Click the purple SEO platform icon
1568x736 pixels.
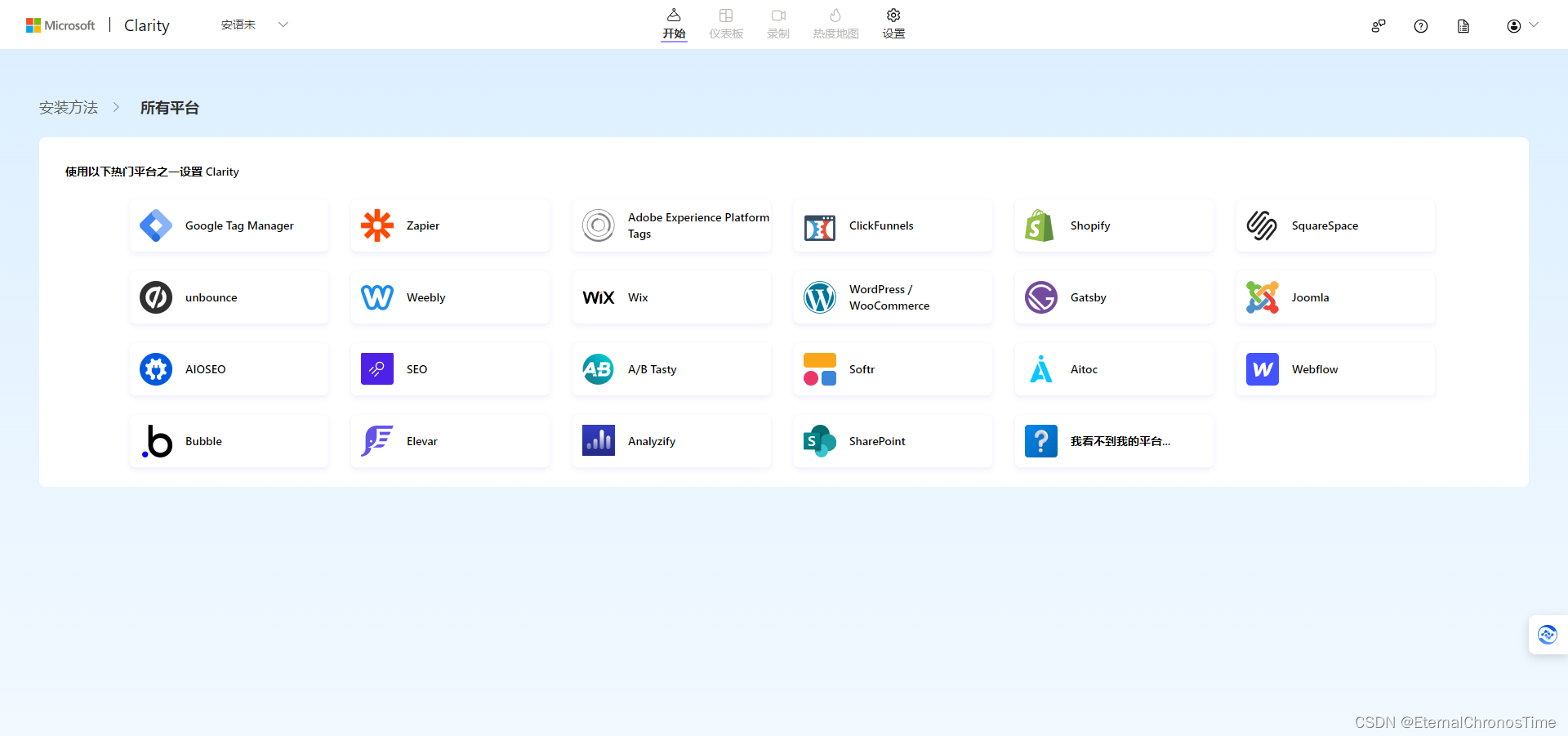pos(377,369)
